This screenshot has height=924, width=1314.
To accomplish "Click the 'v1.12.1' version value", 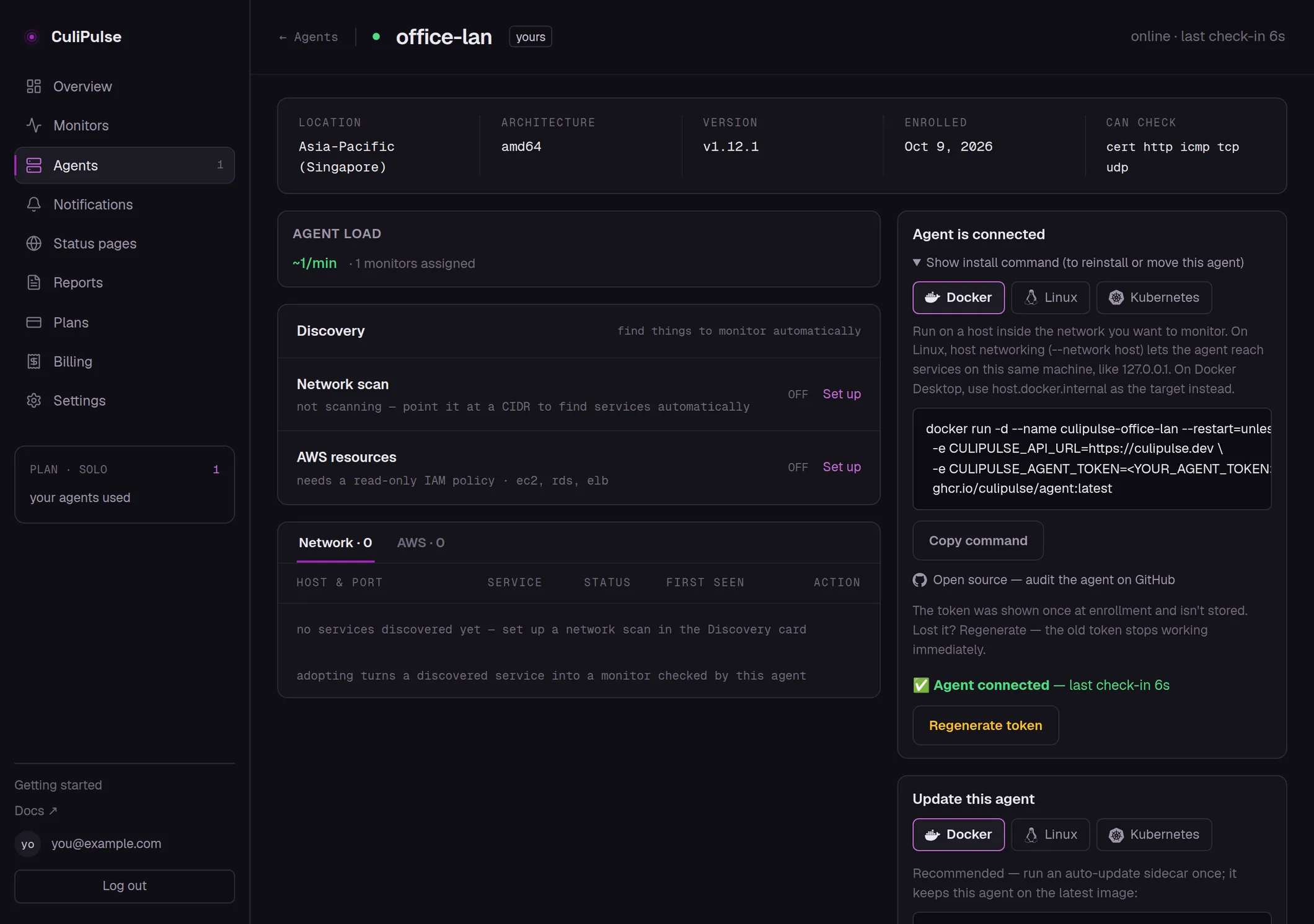I will click(731, 147).
